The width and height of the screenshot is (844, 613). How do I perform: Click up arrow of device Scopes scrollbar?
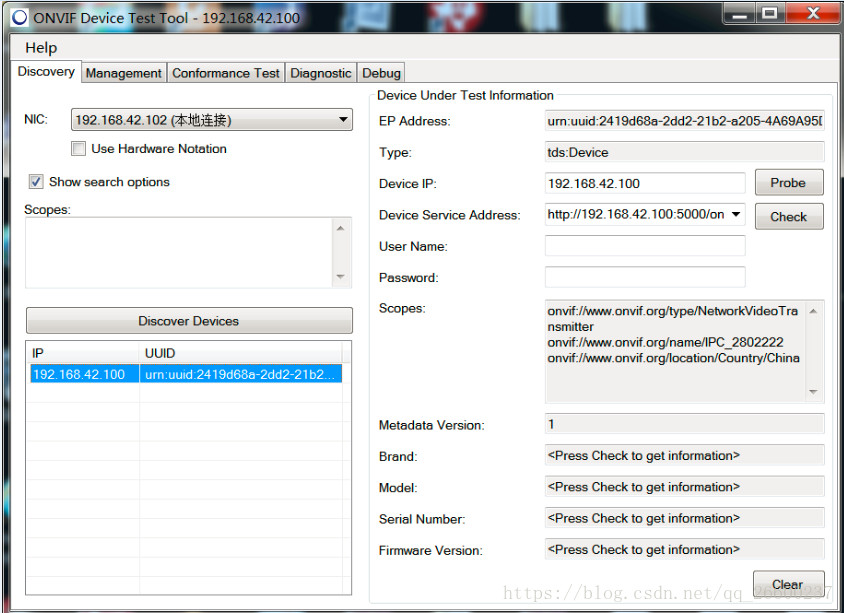(x=813, y=311)
